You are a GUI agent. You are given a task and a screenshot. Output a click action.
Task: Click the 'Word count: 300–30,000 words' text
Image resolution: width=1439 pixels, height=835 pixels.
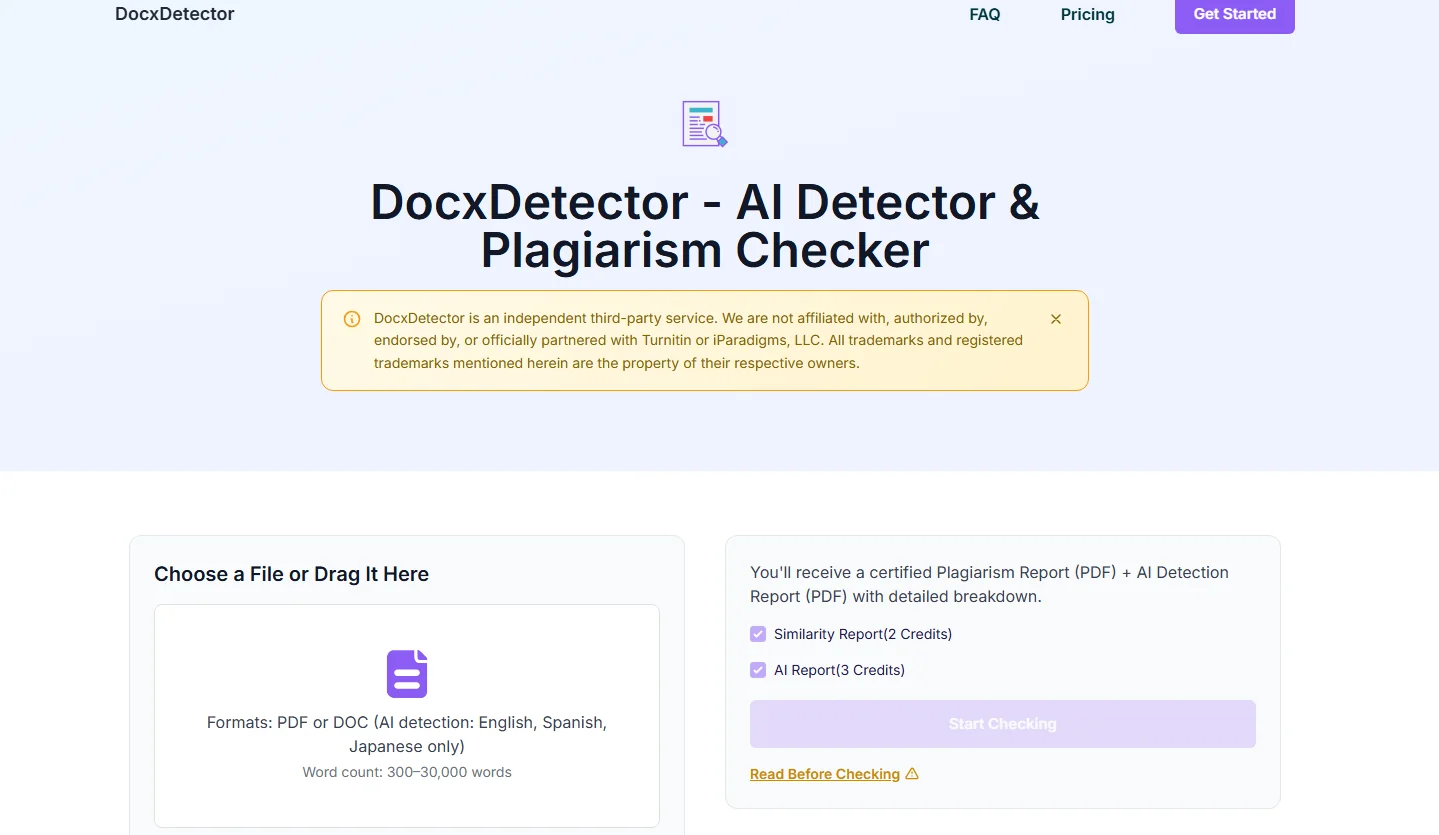(x=407, y=772)
